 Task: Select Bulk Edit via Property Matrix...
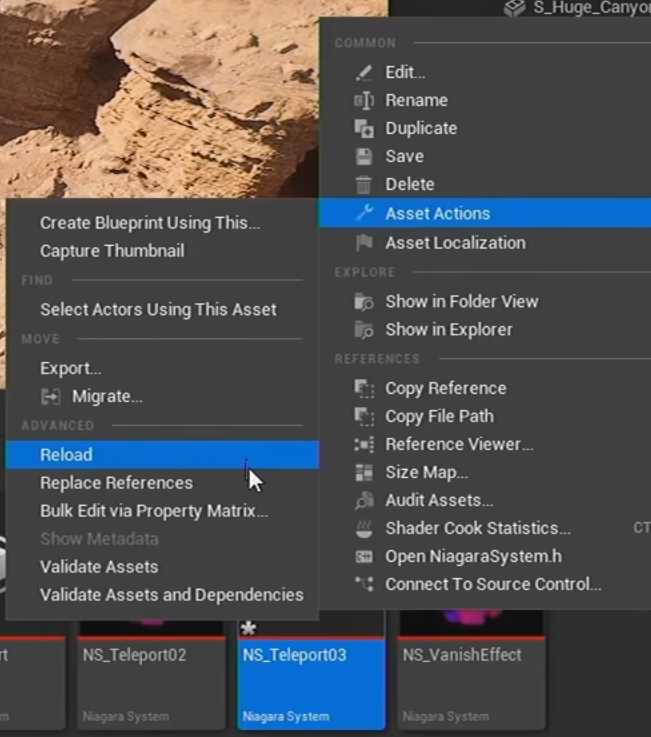tap(162, 511)
